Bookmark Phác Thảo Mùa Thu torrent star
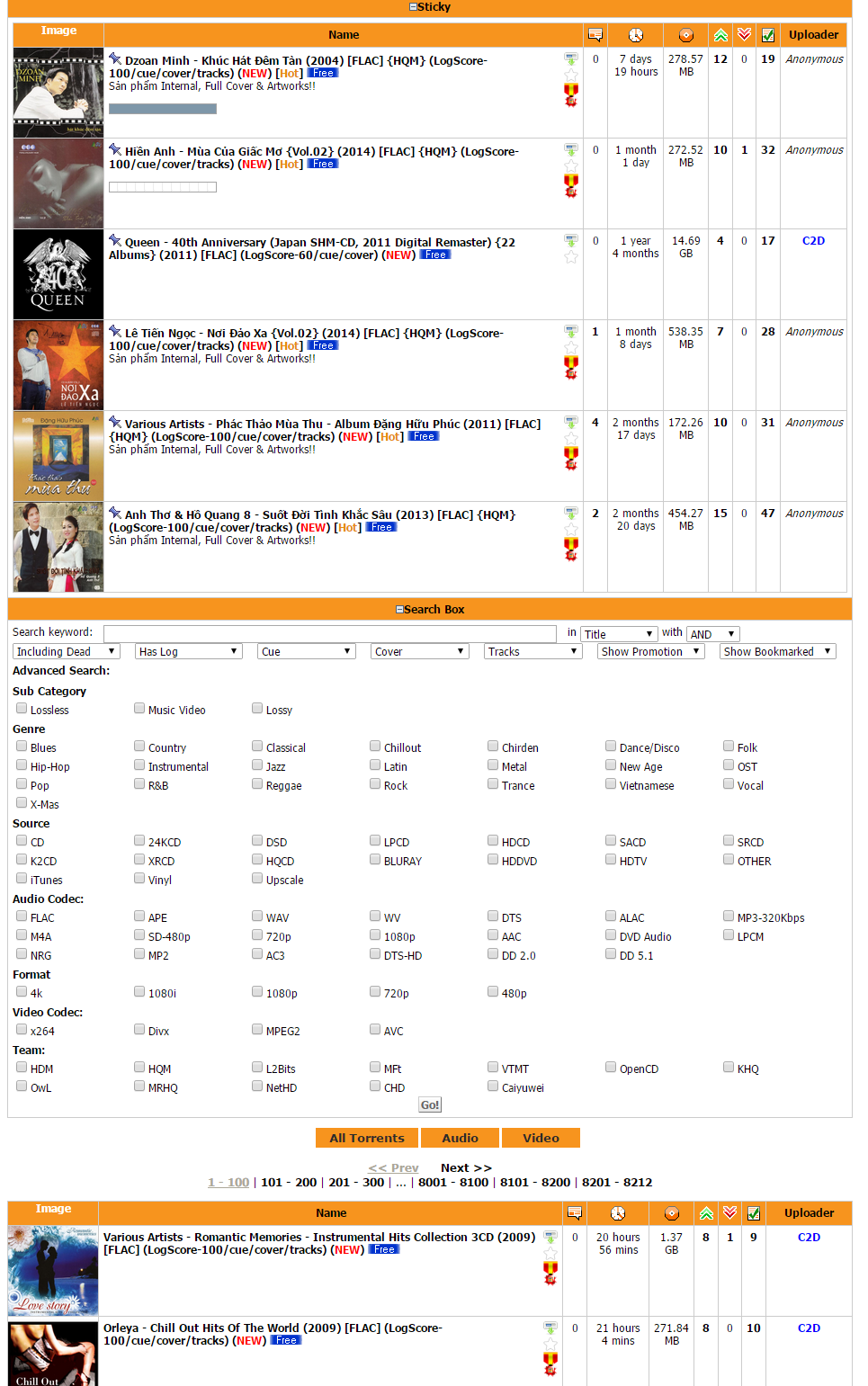 [571, 438]
